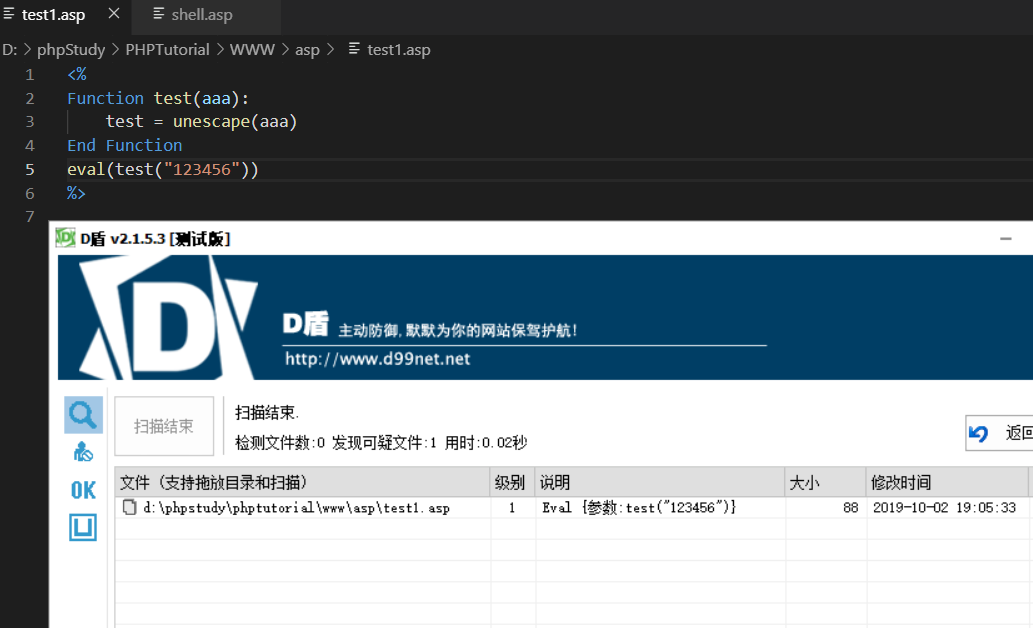Screen dimensions: 1033x628
Task: Click the Function test(aaa): code line
Action: pos(158,99)
